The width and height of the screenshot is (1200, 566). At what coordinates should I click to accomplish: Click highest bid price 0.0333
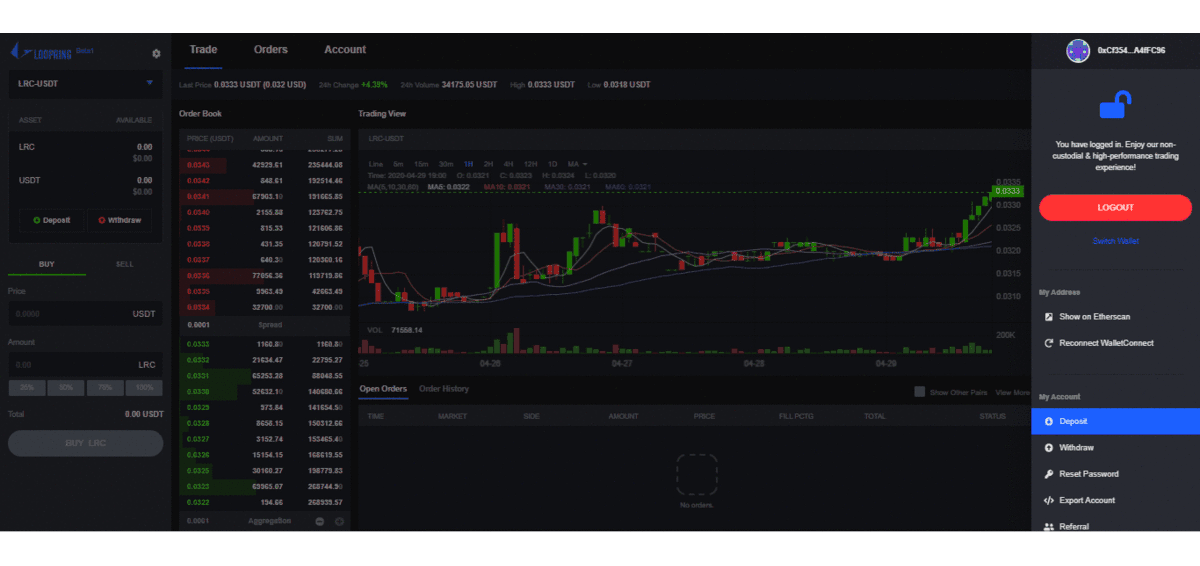click(199, 344)
